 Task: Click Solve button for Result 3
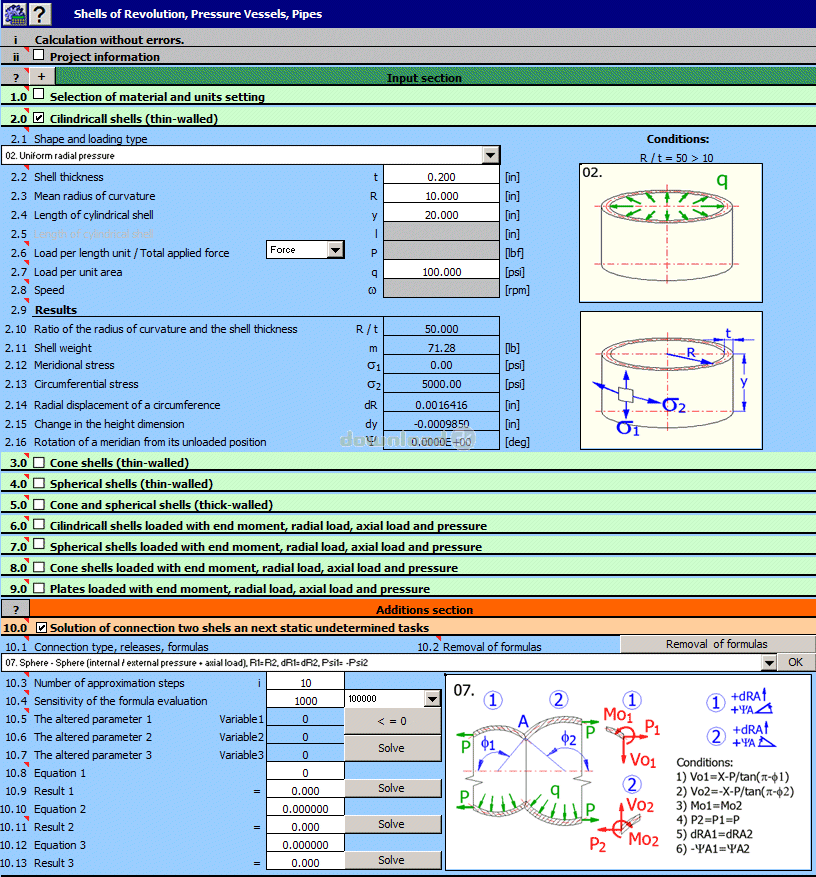[x=392, y=860]
